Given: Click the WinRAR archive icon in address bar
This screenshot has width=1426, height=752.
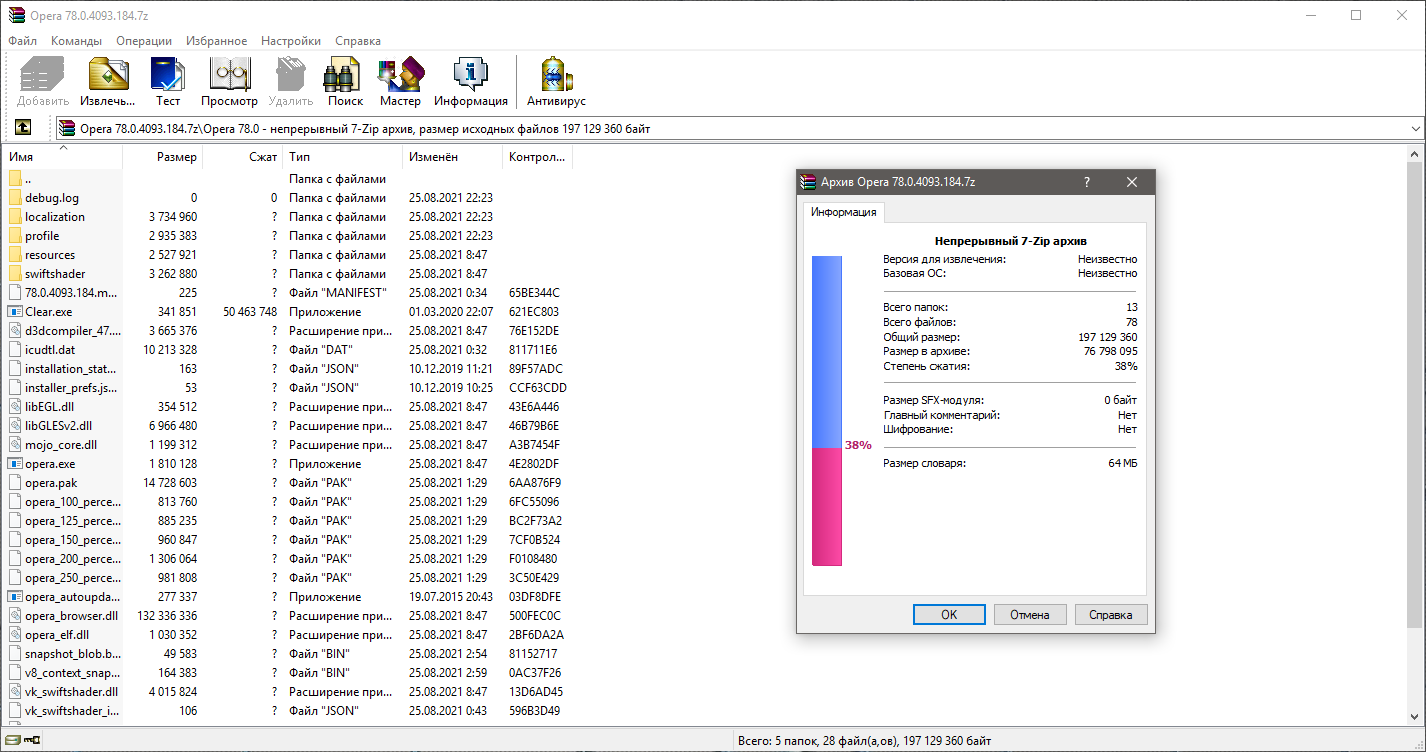Looking at the screenshot, I should 67,128.
